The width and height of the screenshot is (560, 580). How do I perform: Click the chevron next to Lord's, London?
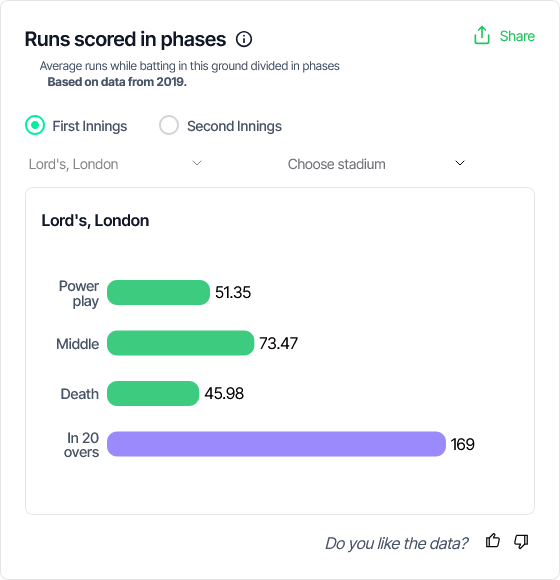point(197,163)
